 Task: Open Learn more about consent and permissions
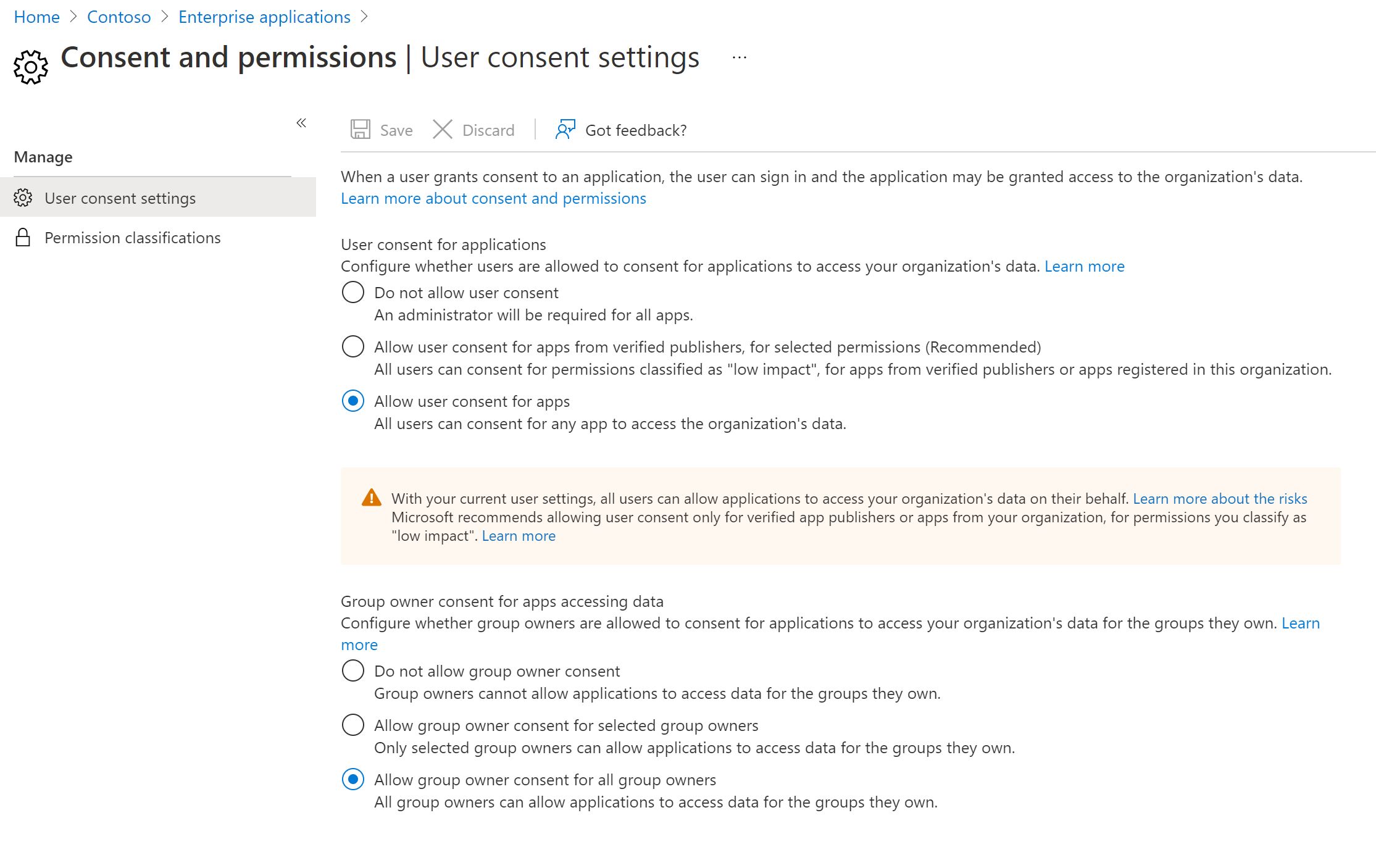click(493, 198)
